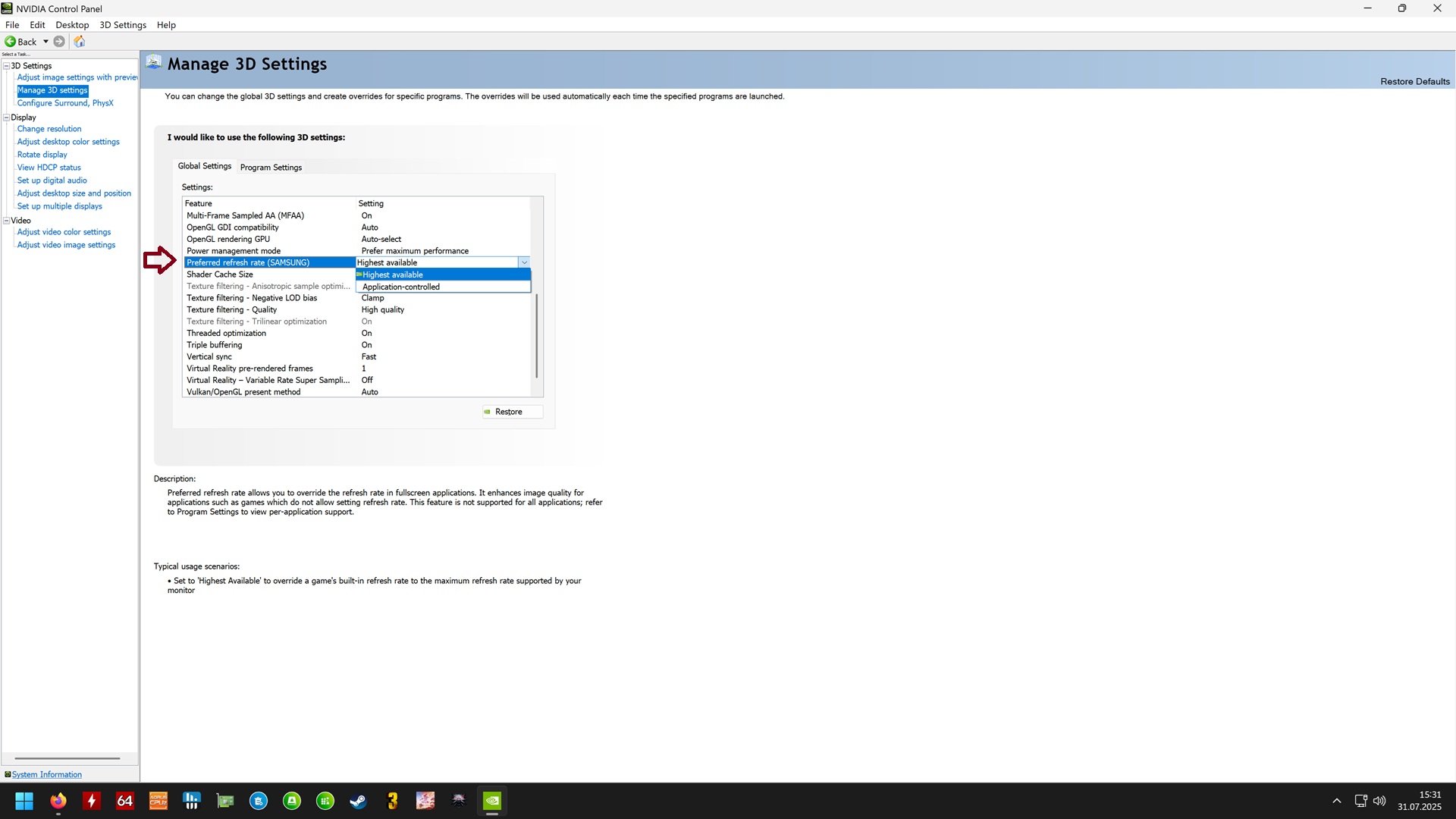
Task: Collapse the Display tree node
Action: tap(6, 118)
